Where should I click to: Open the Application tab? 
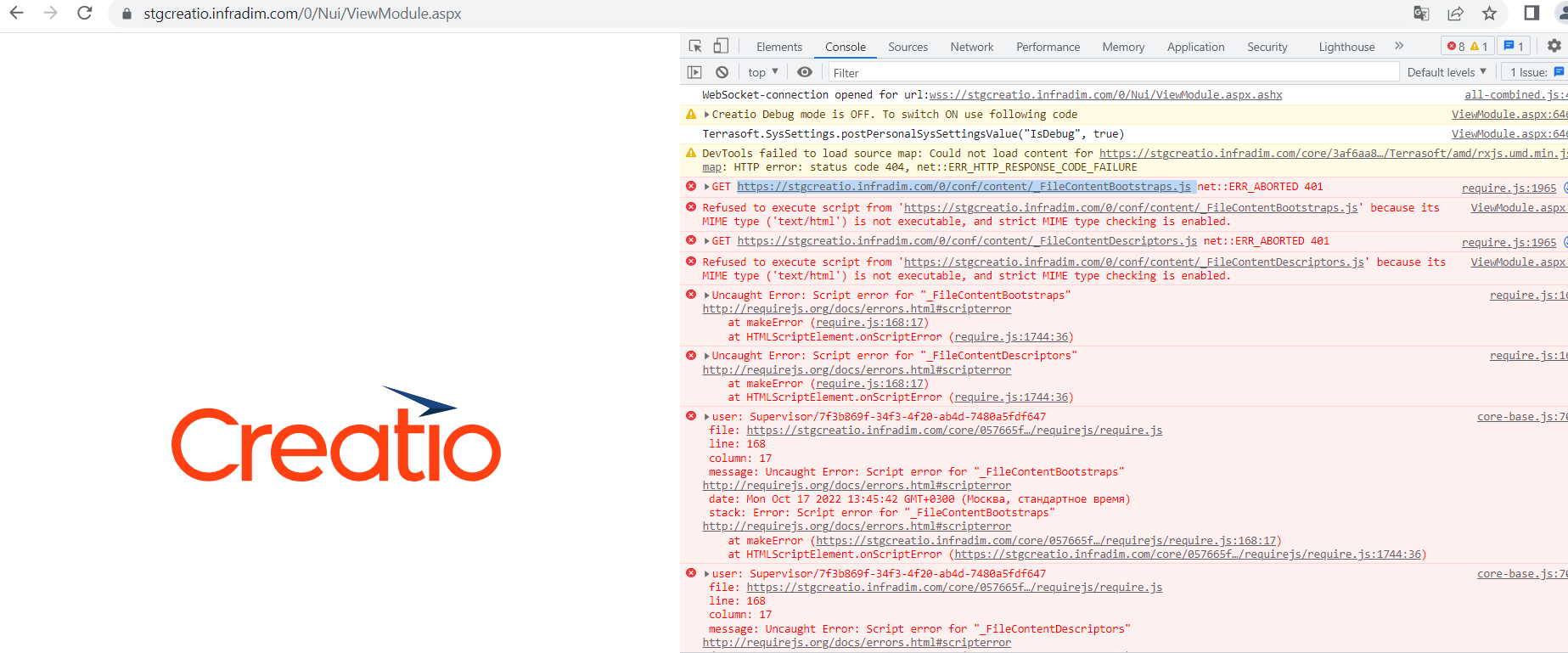[1195, 47]
